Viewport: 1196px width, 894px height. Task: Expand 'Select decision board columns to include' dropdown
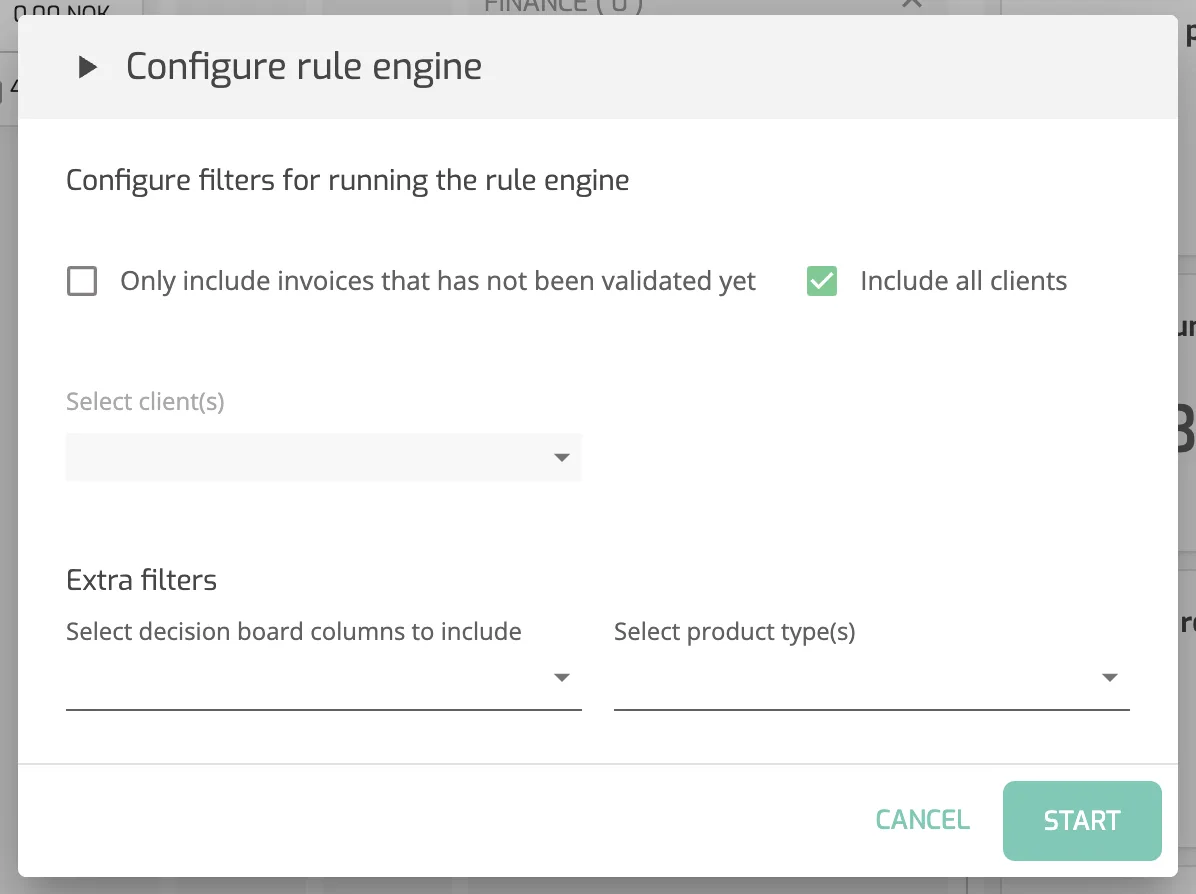coord(323,678)
